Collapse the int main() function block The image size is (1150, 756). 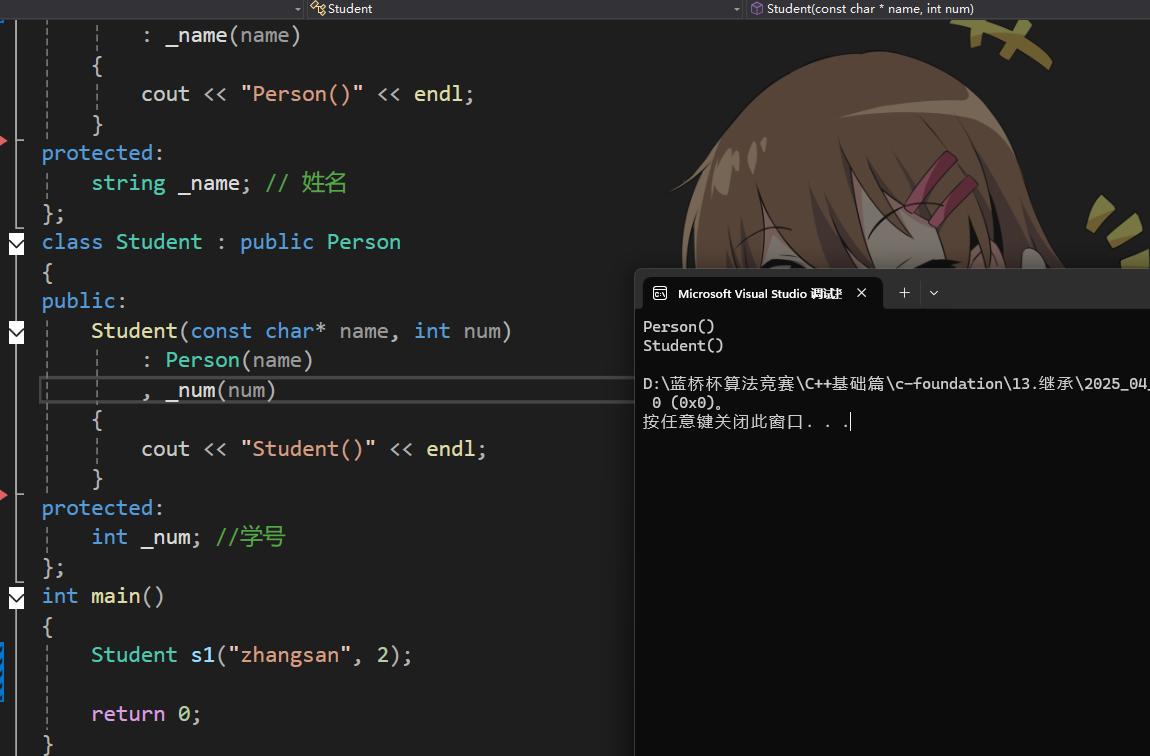16,598
